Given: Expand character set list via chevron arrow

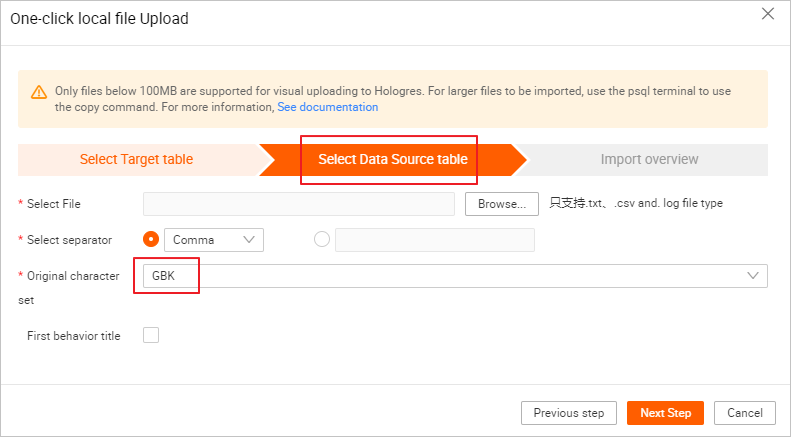Looking at the screenshot, I should point(753,276).
